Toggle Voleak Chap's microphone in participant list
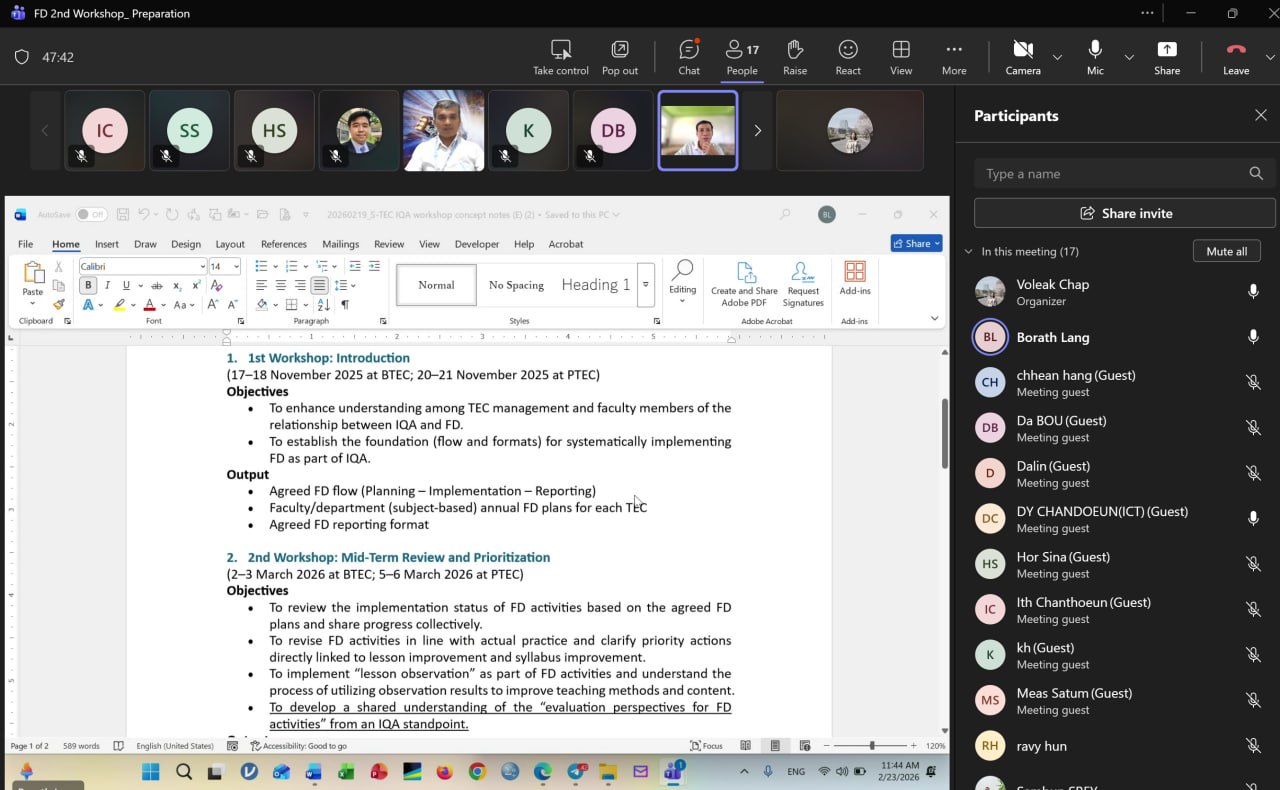 [1253, 292]
